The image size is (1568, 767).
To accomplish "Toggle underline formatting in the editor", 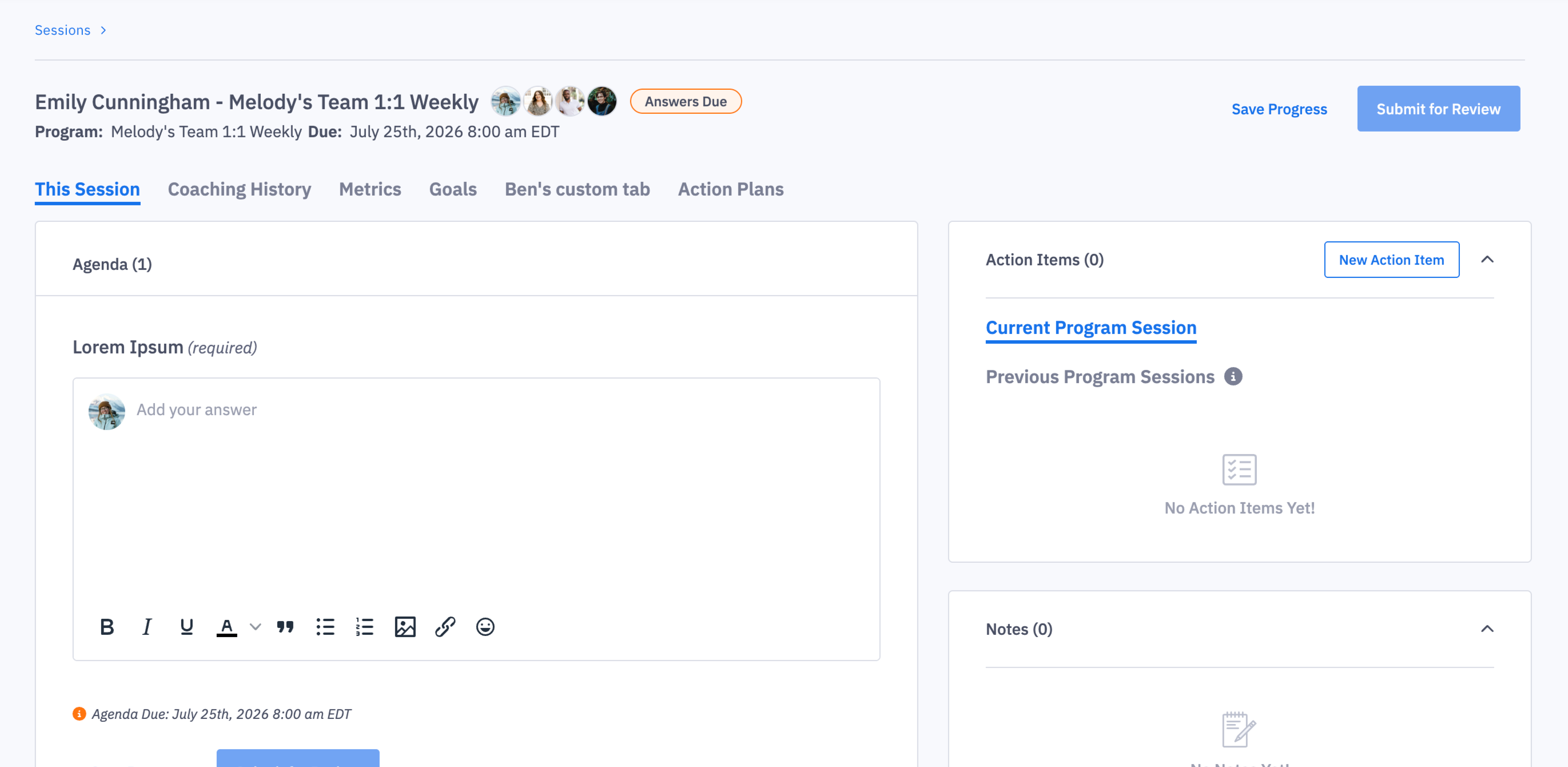I will [187, 626].
